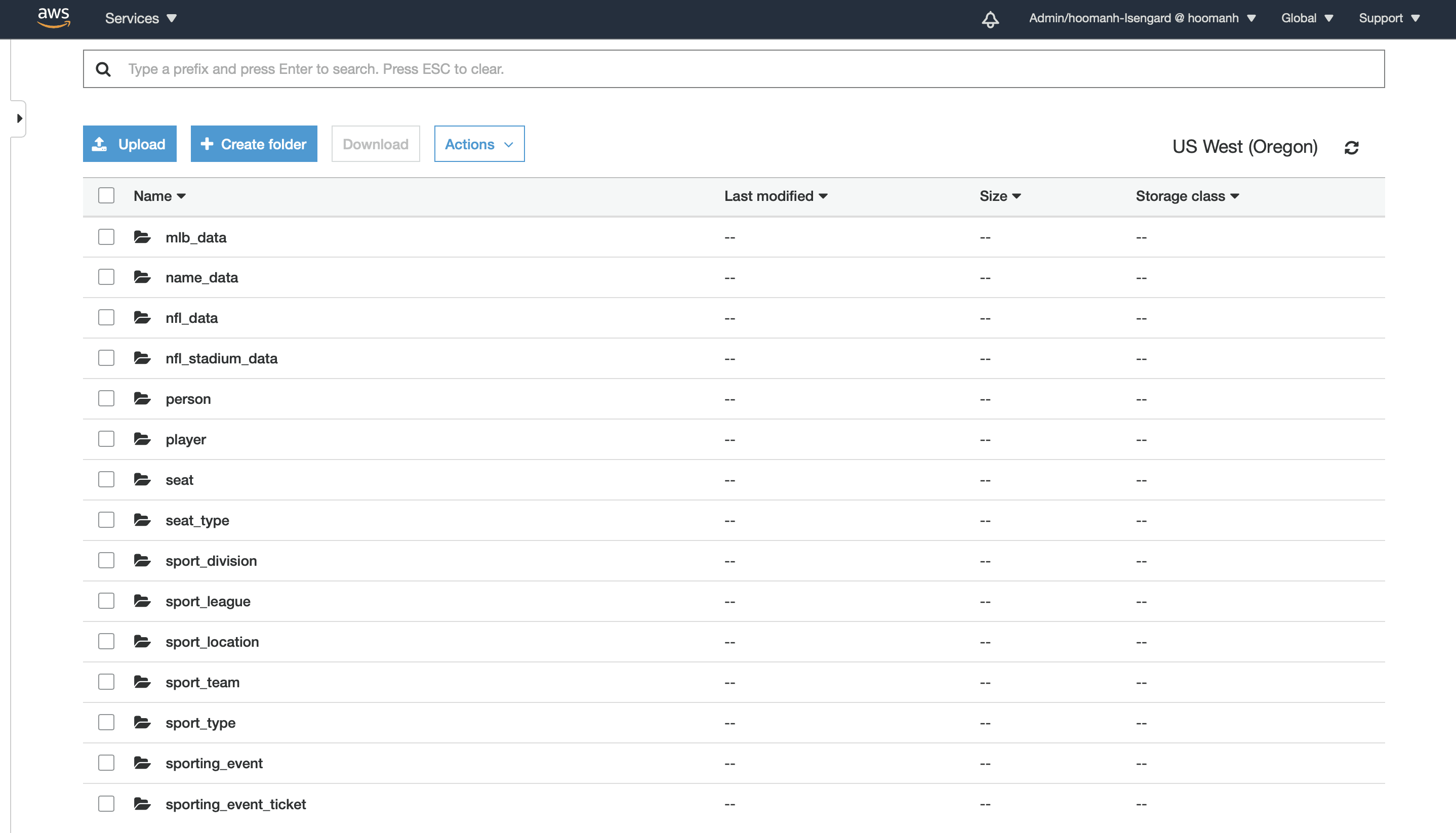The image size is (1456, 833).
Task: Open the Support dropdown menu
Action: pyautogui.click(x=1390, y=18)
